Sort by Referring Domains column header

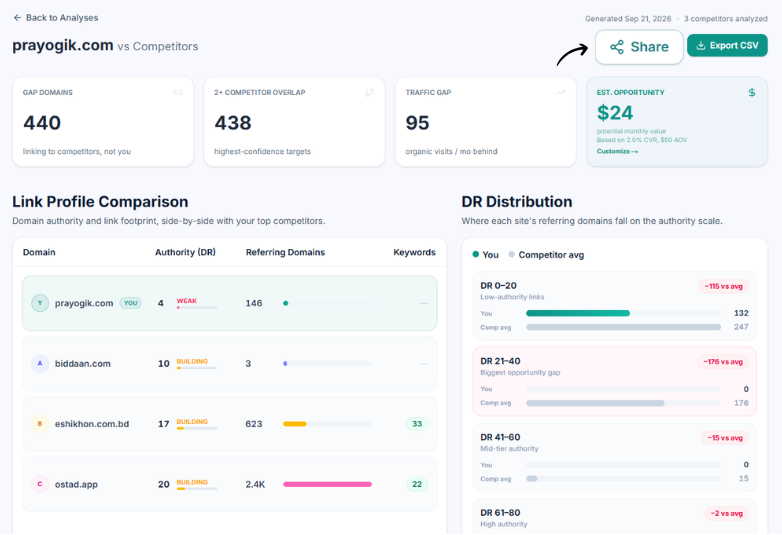285,252
